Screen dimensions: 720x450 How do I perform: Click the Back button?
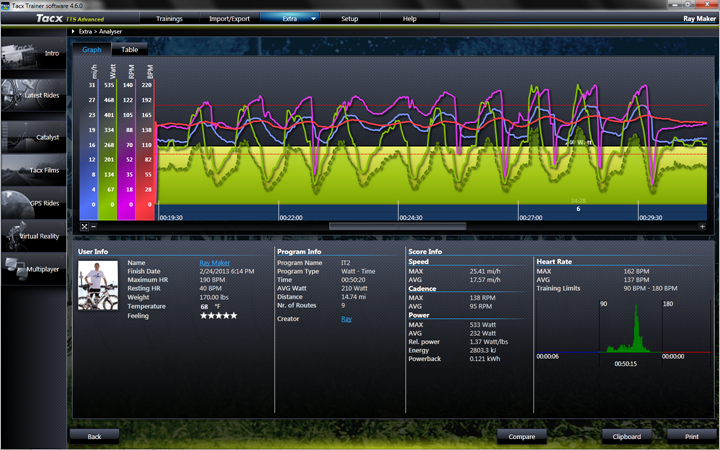pyautogui.click(x=94, y=436)
